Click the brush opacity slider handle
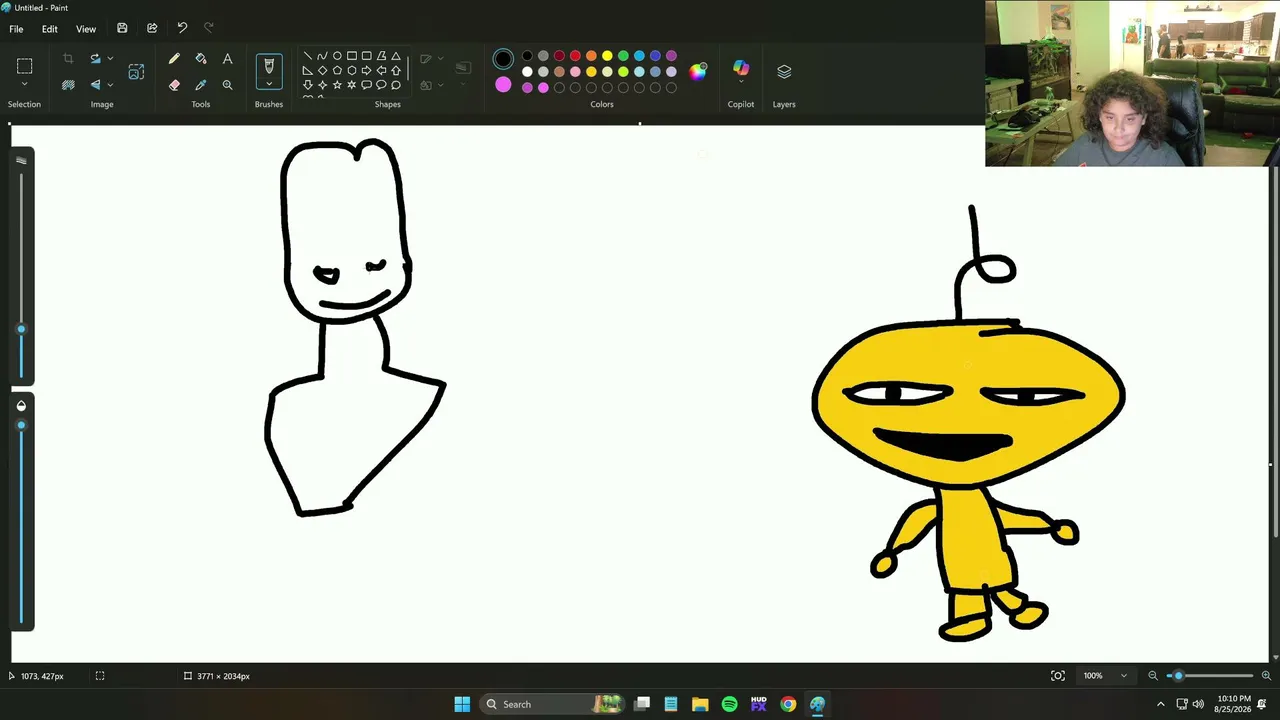This screenshot has width=1280, height=720. [x=21, y=425]
